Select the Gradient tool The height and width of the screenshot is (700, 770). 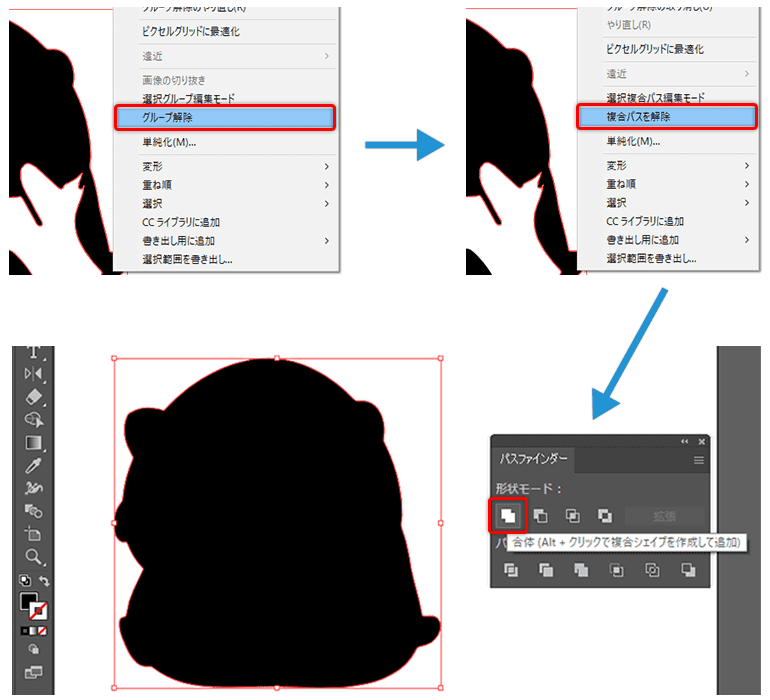(33, 443)
